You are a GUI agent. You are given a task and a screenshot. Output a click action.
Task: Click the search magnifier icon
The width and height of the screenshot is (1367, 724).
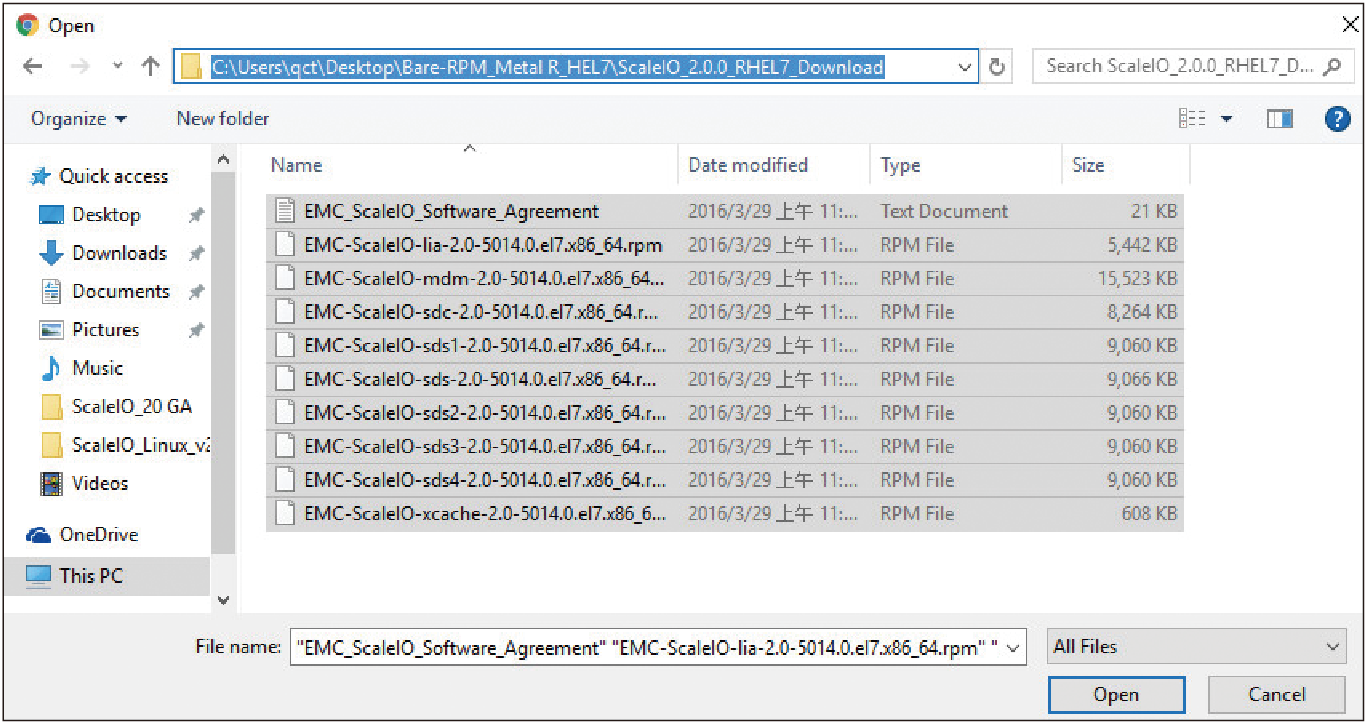1331,67
